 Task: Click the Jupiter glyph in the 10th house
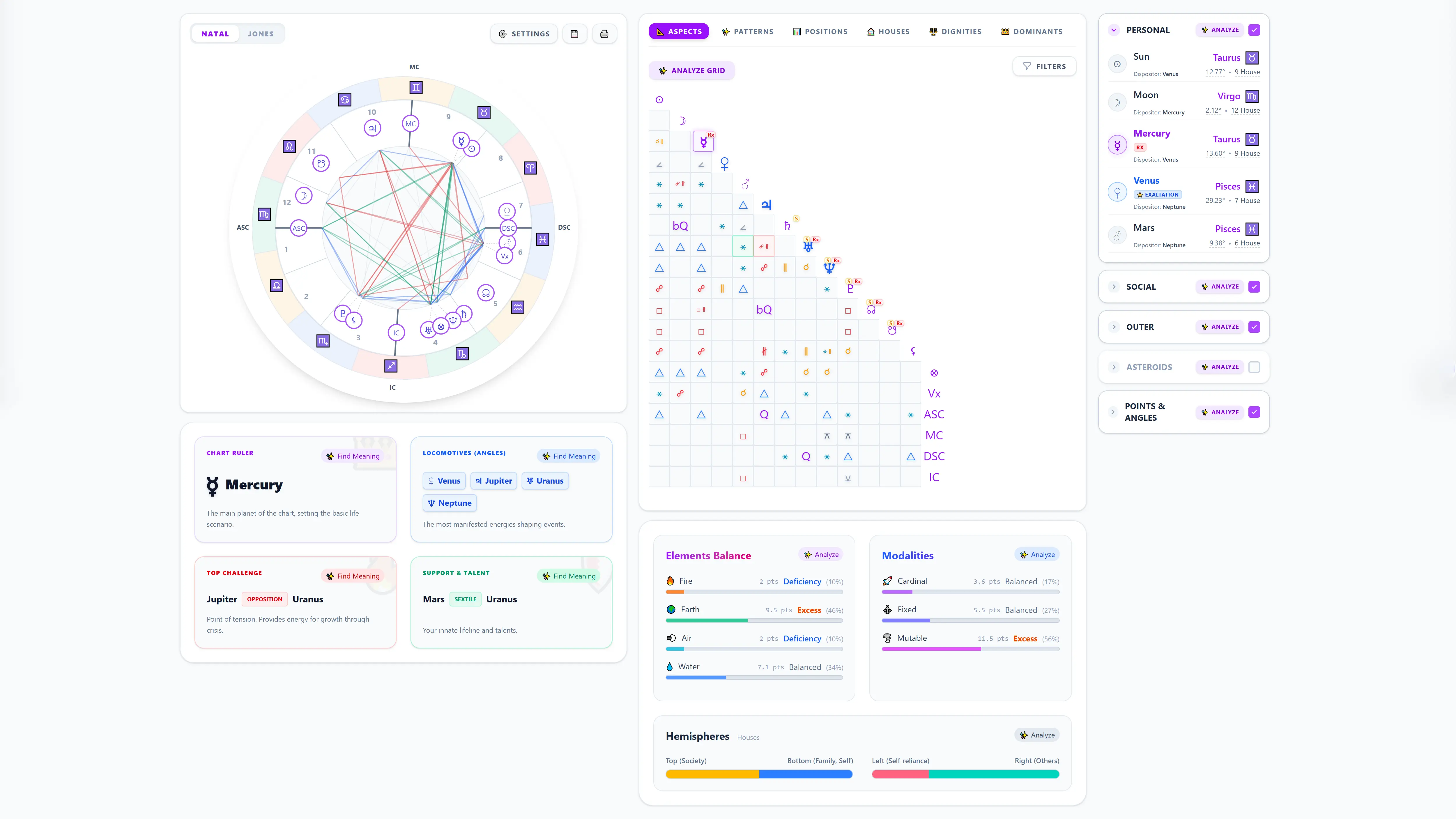(372, 128)
